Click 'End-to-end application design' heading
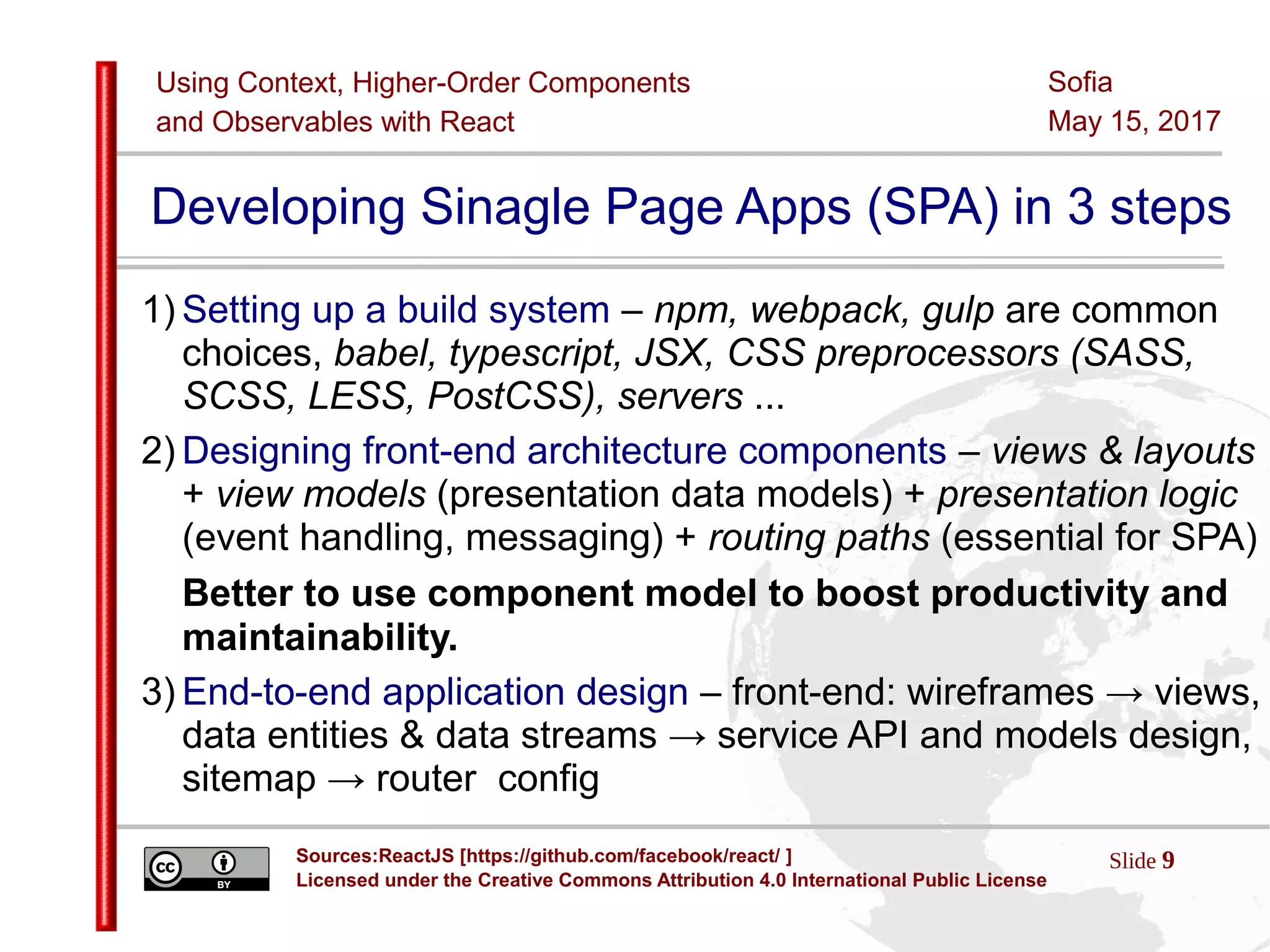 click(x=435, y=692)
